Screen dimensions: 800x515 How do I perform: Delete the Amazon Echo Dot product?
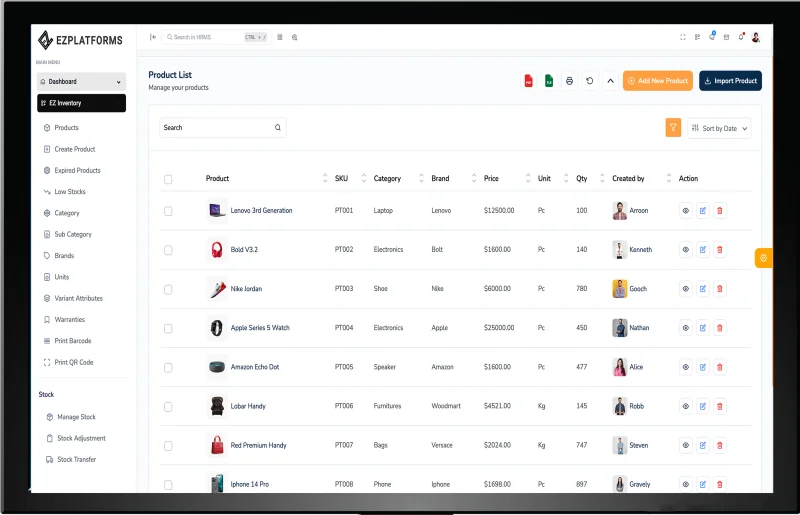719,367
